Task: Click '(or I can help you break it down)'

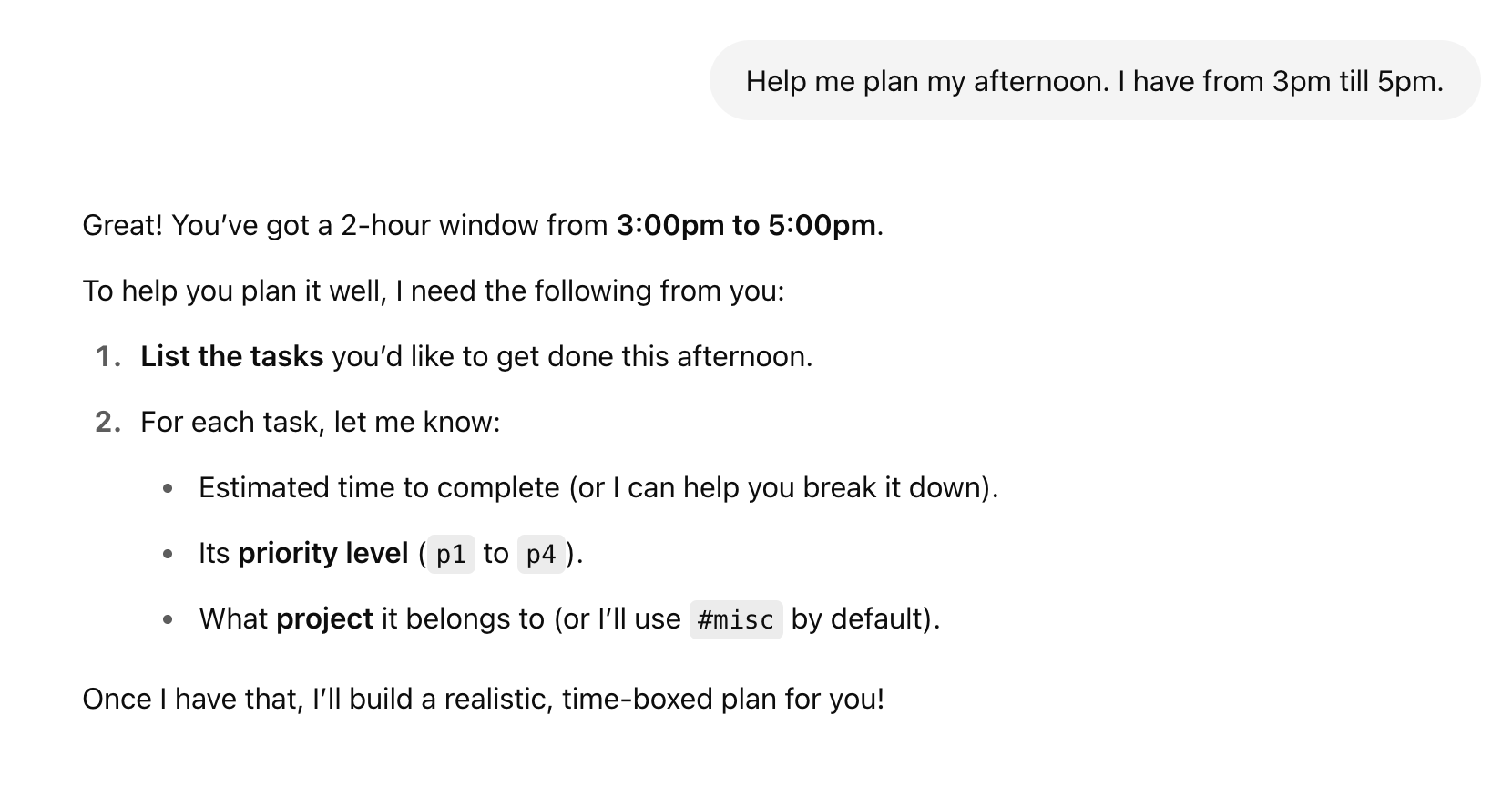Action: pos(783,487)
